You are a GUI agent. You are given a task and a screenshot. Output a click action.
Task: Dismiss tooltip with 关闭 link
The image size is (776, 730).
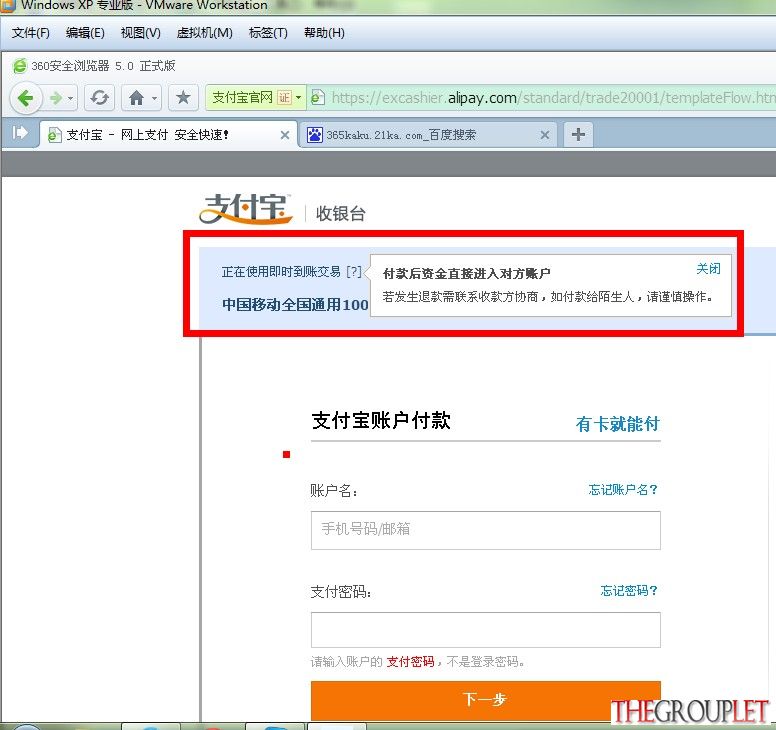point(708,269)
